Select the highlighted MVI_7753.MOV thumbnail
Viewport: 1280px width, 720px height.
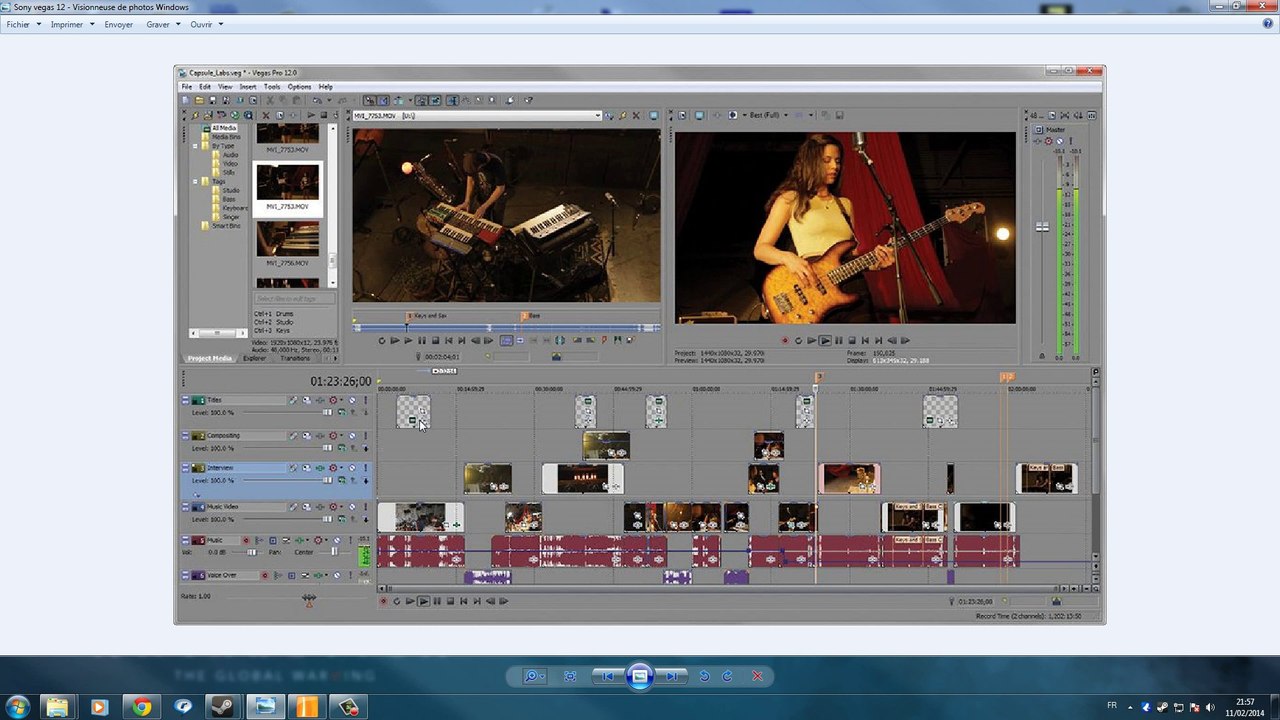point(288,187)
